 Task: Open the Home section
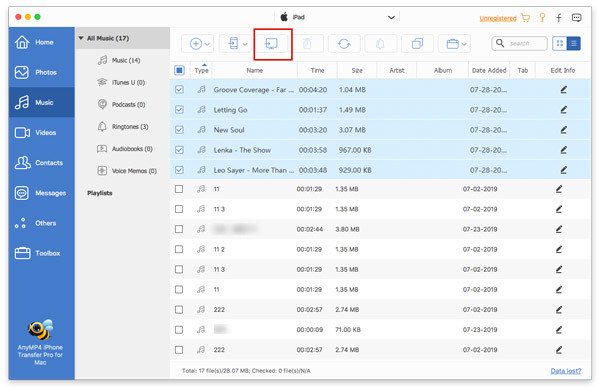point(41,42)
